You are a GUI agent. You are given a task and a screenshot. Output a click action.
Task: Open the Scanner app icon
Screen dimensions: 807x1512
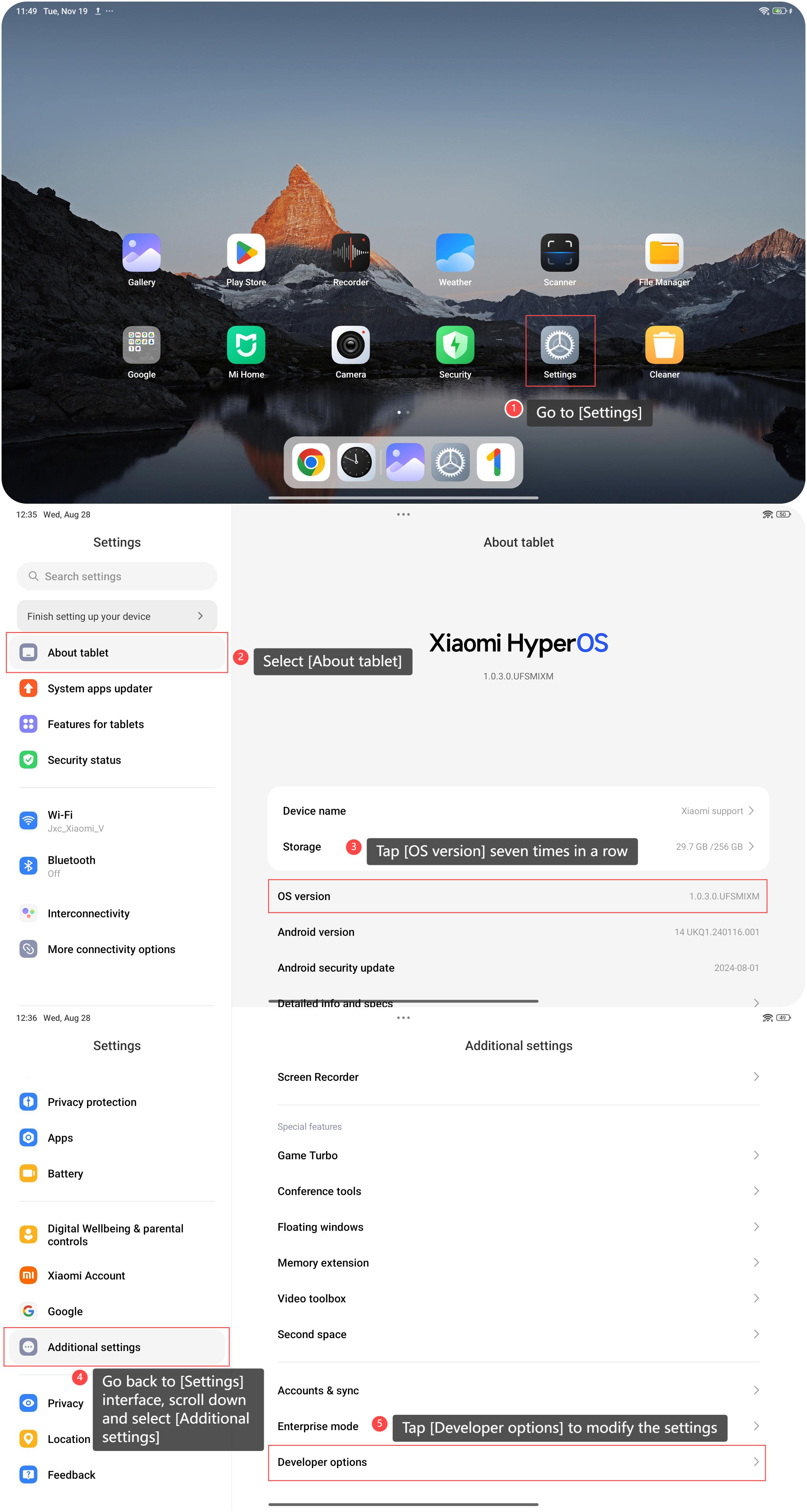(x=559, y=253)
